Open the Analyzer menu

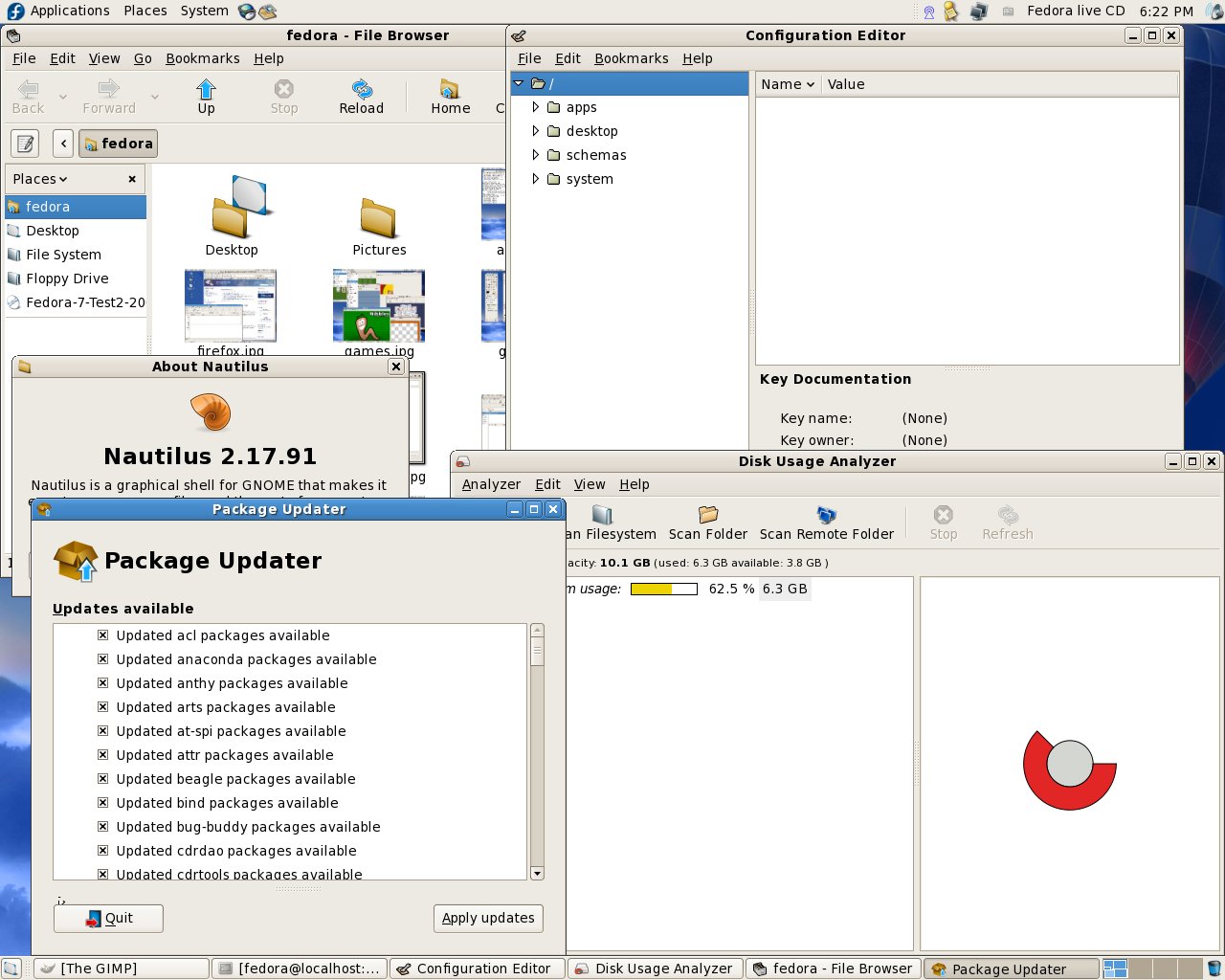pyautogui.click(x=491, y=484)
